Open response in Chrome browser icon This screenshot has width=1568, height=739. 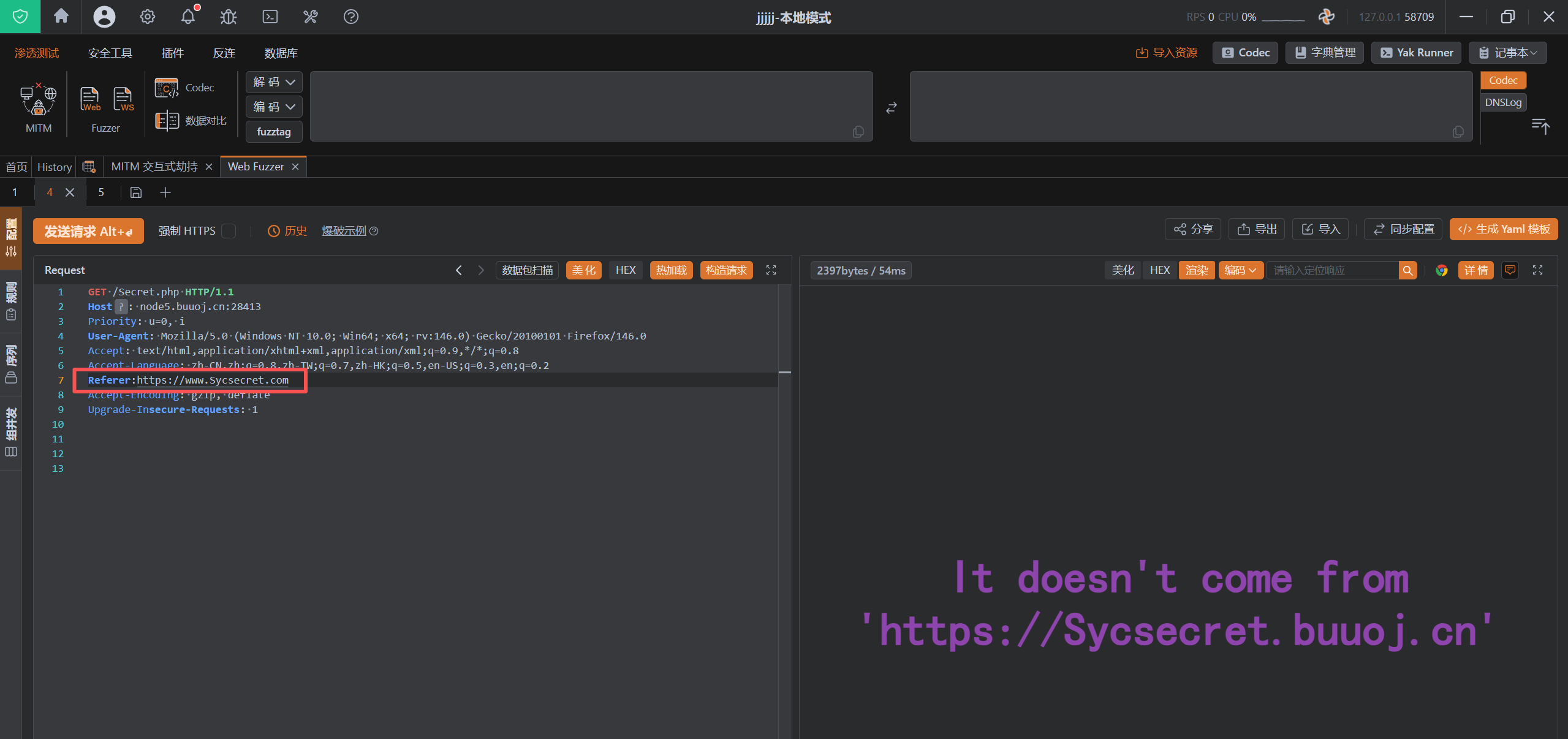click(x=1441, y=270)
